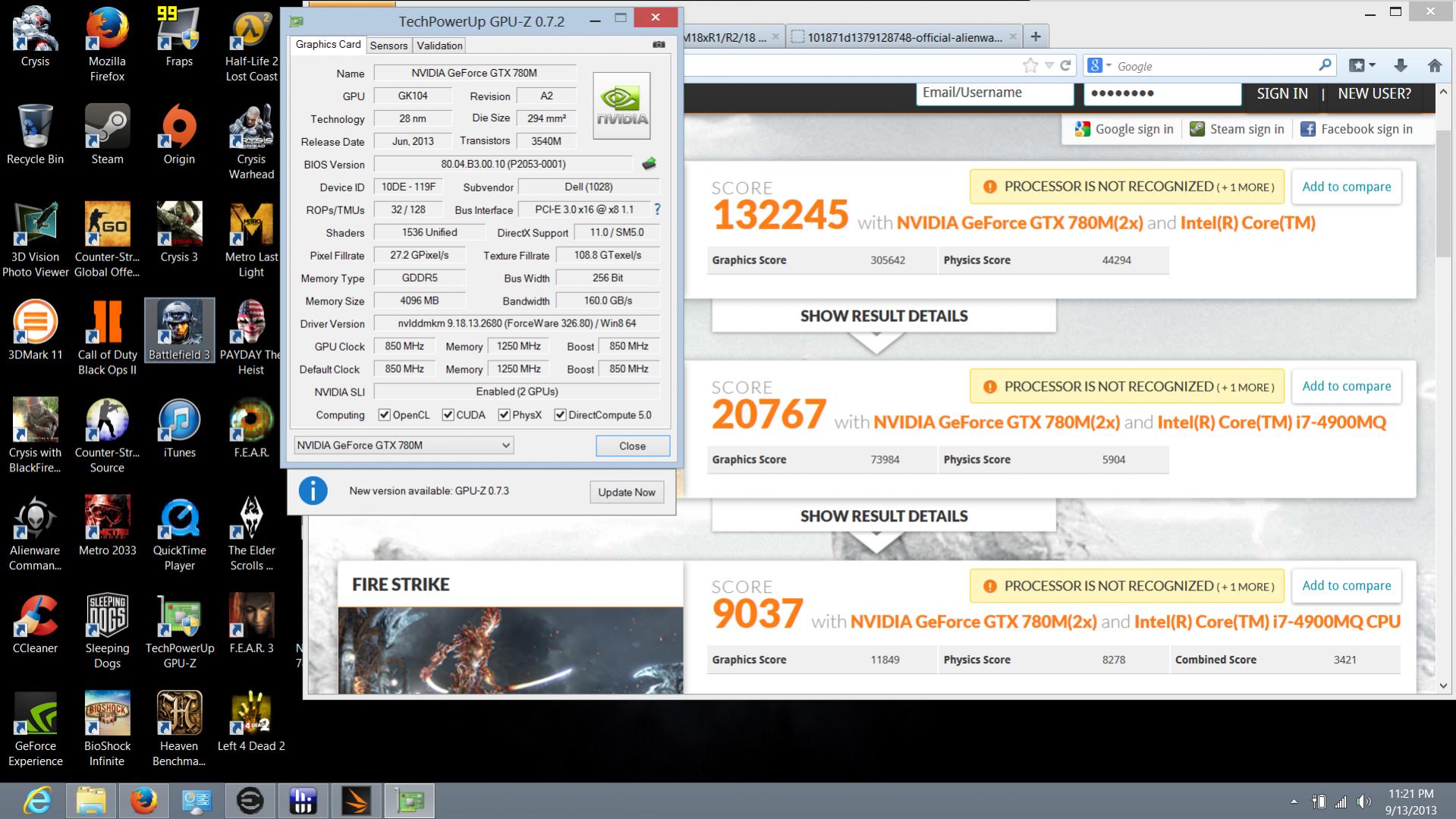Select the Metro Last Light icon
Viewport: 1456px width, 819px height.
pos(251,240)
